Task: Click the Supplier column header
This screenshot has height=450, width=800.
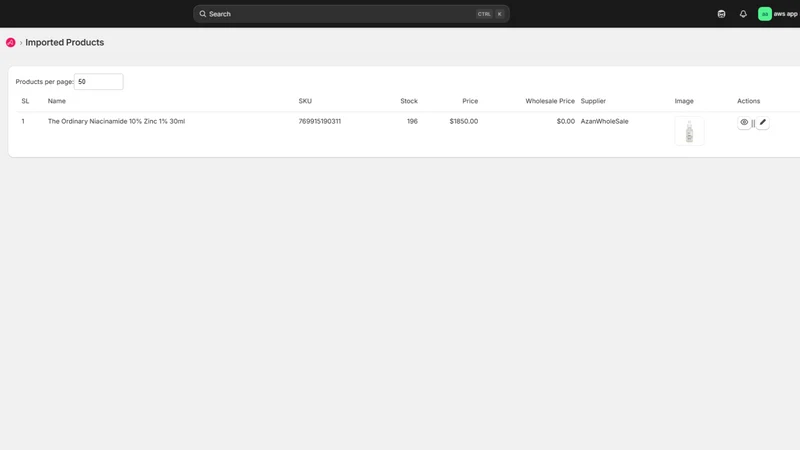Action: tap(593, 101)
